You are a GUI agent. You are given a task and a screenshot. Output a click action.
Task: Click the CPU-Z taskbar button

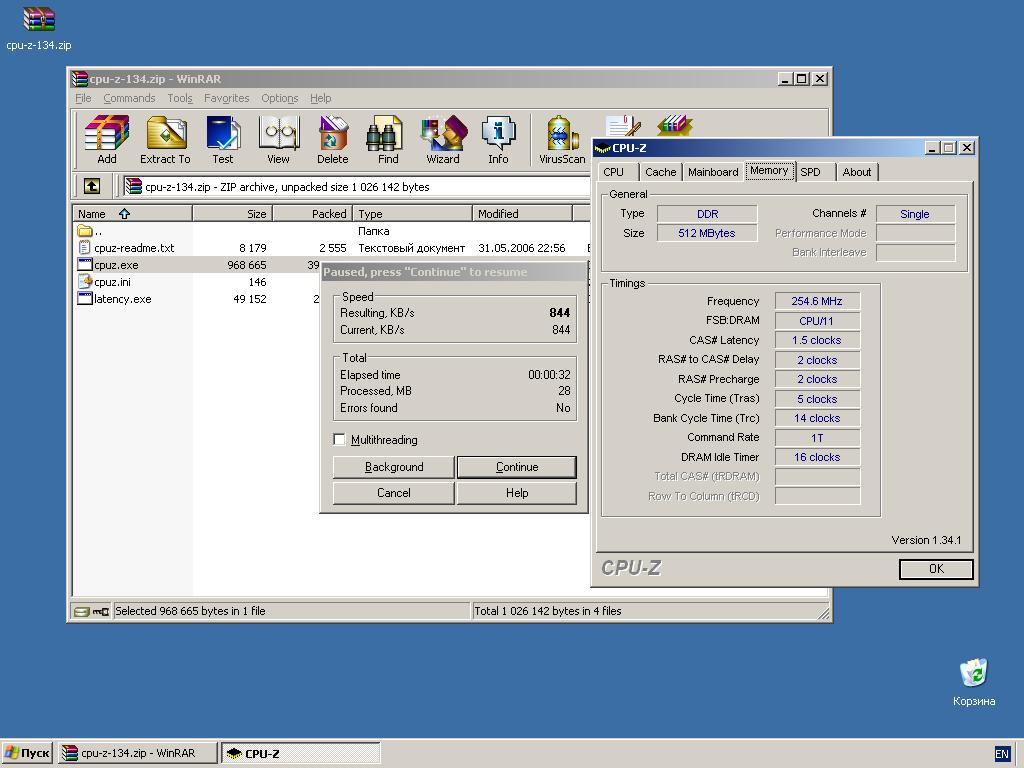tap(300, 753)
